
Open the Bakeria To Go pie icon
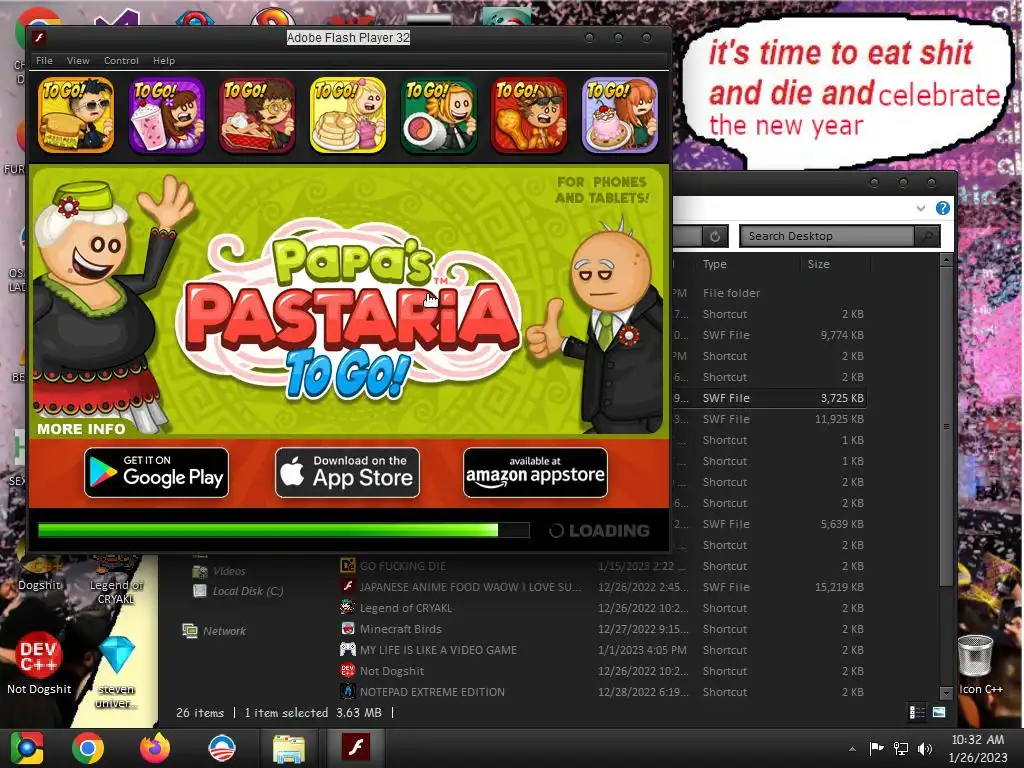pyautogui.click(x=257, y=115)
